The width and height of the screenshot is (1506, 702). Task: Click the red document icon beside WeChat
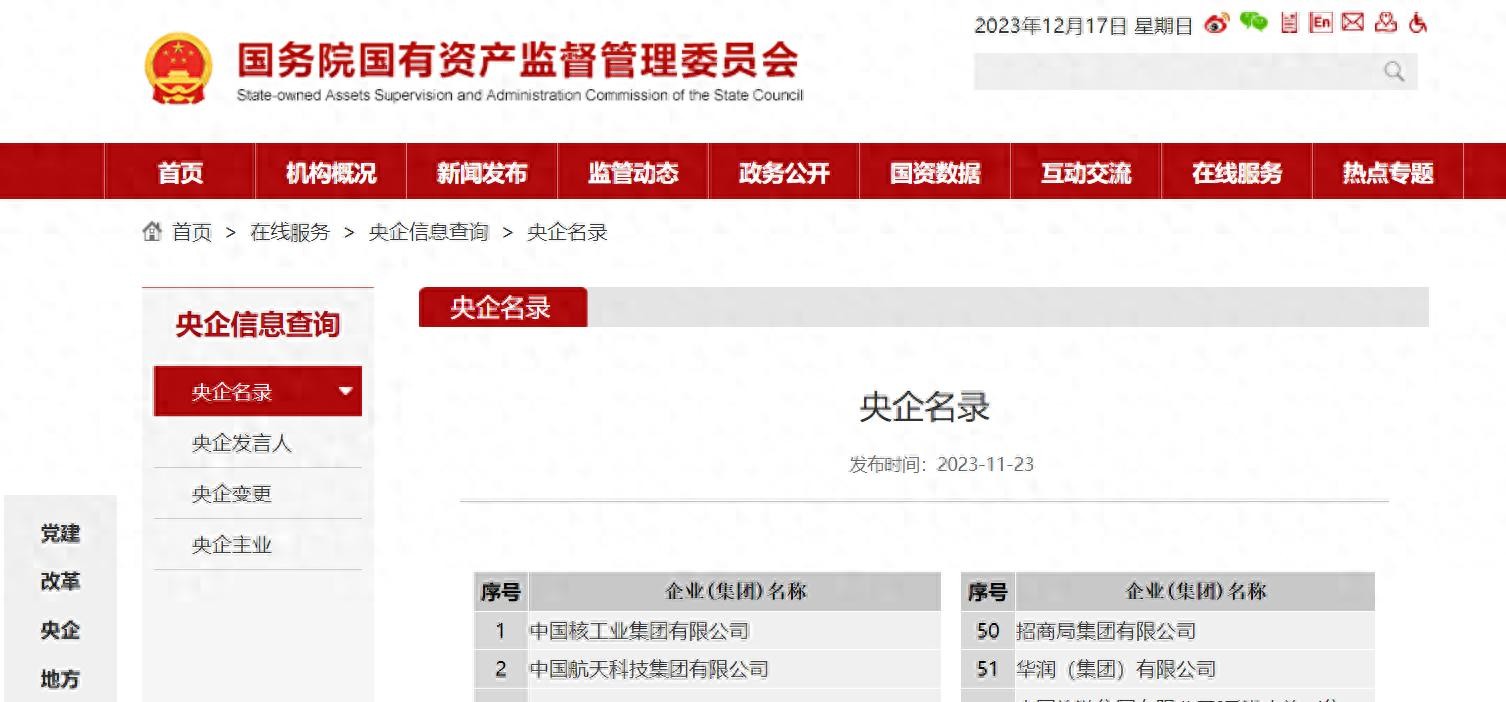coord(1289,23)
